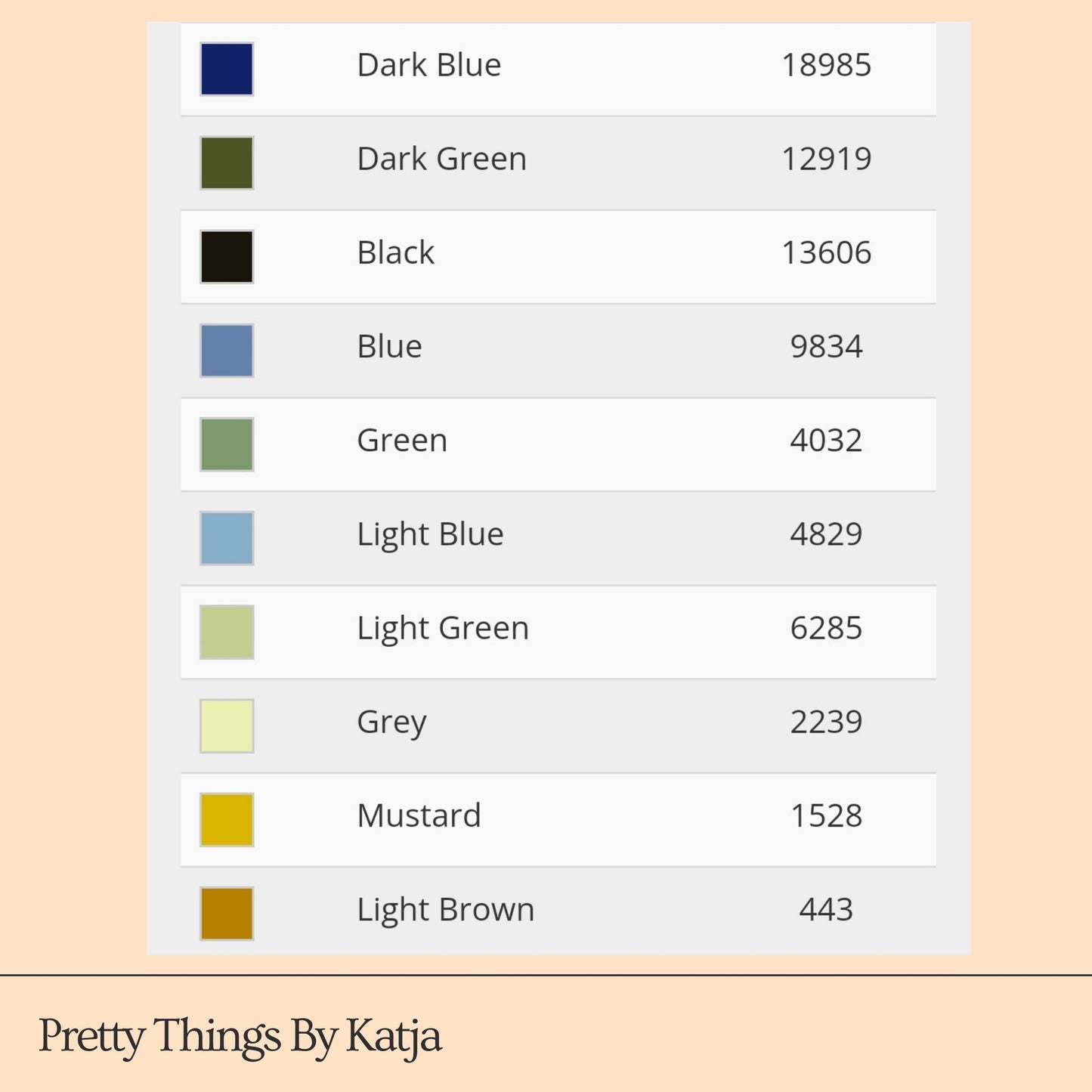Click the Dark Blue label text

429,65
